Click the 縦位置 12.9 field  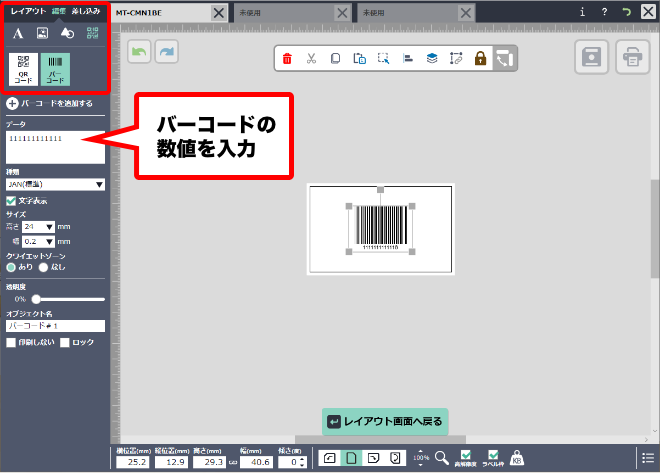tap(171, 462)
